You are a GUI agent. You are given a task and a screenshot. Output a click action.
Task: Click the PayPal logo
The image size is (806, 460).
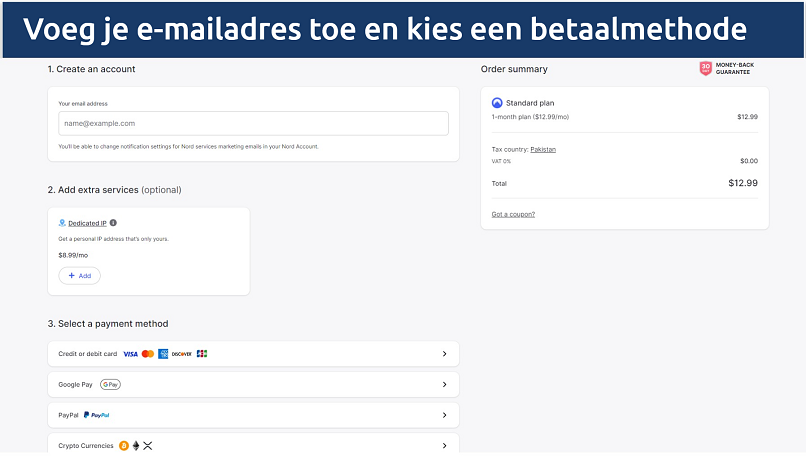pyautogui.click(x=97, y=414)
